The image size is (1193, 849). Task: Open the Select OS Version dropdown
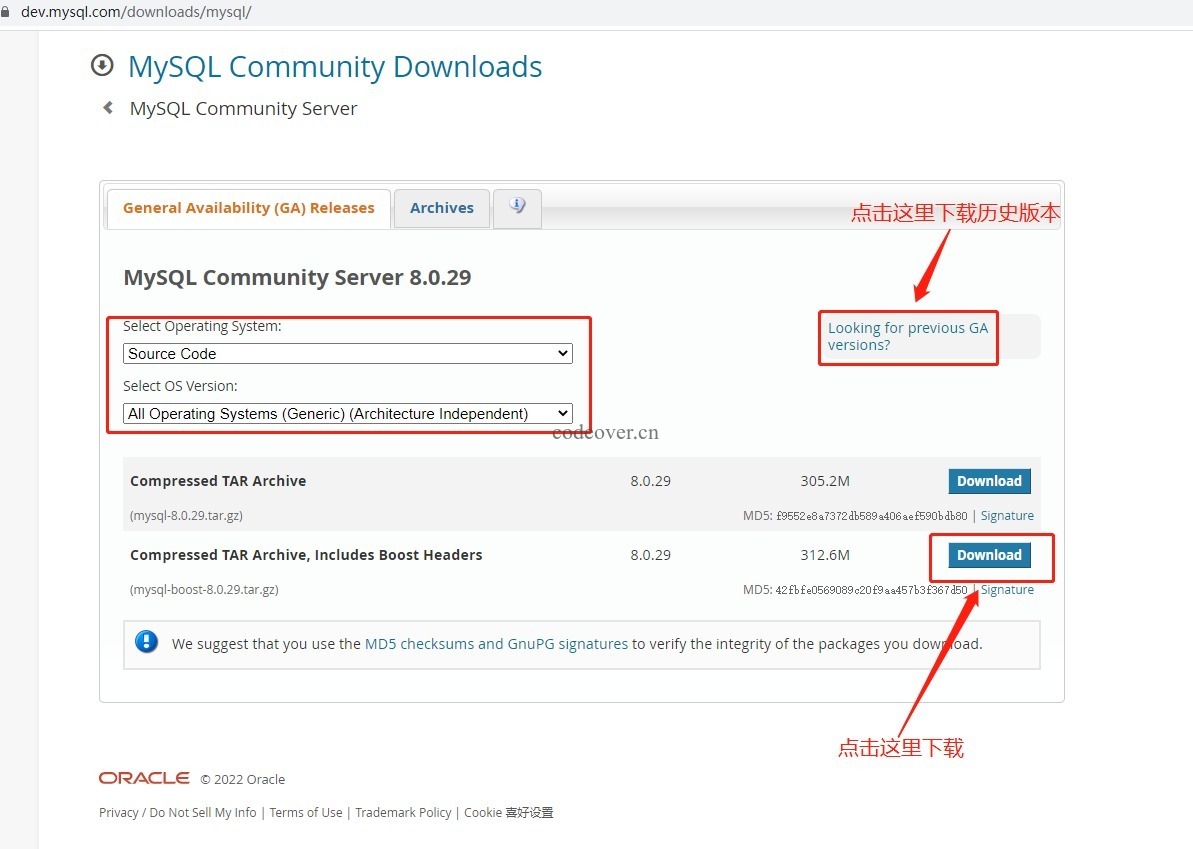[347, 414]
